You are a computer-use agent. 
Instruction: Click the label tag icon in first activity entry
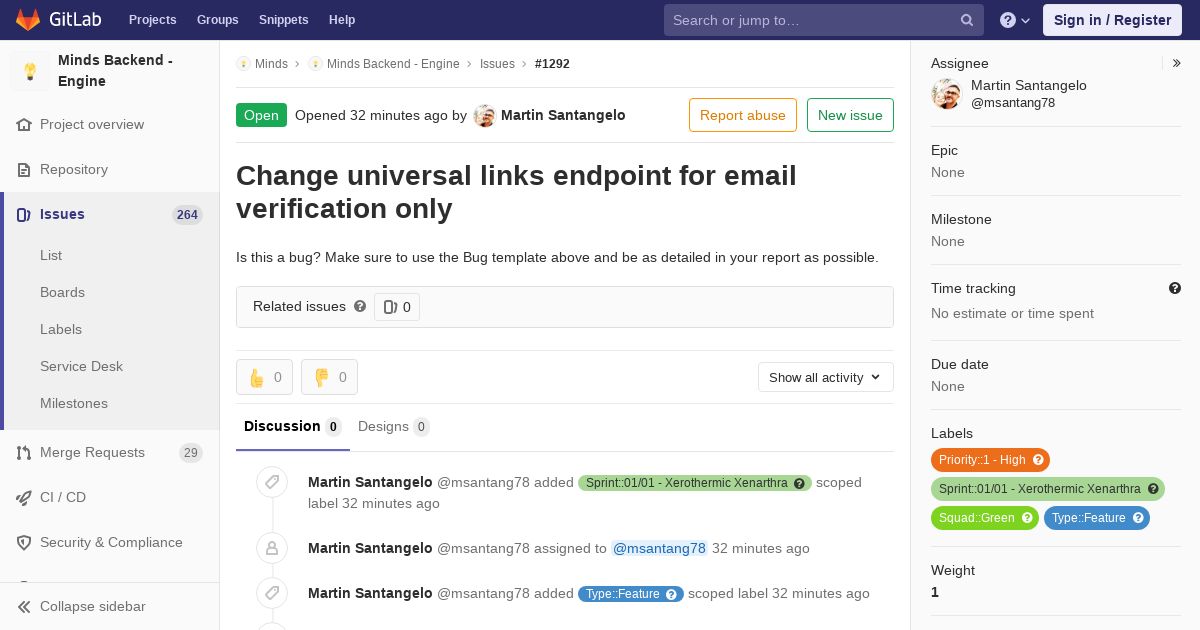point(272,482)
